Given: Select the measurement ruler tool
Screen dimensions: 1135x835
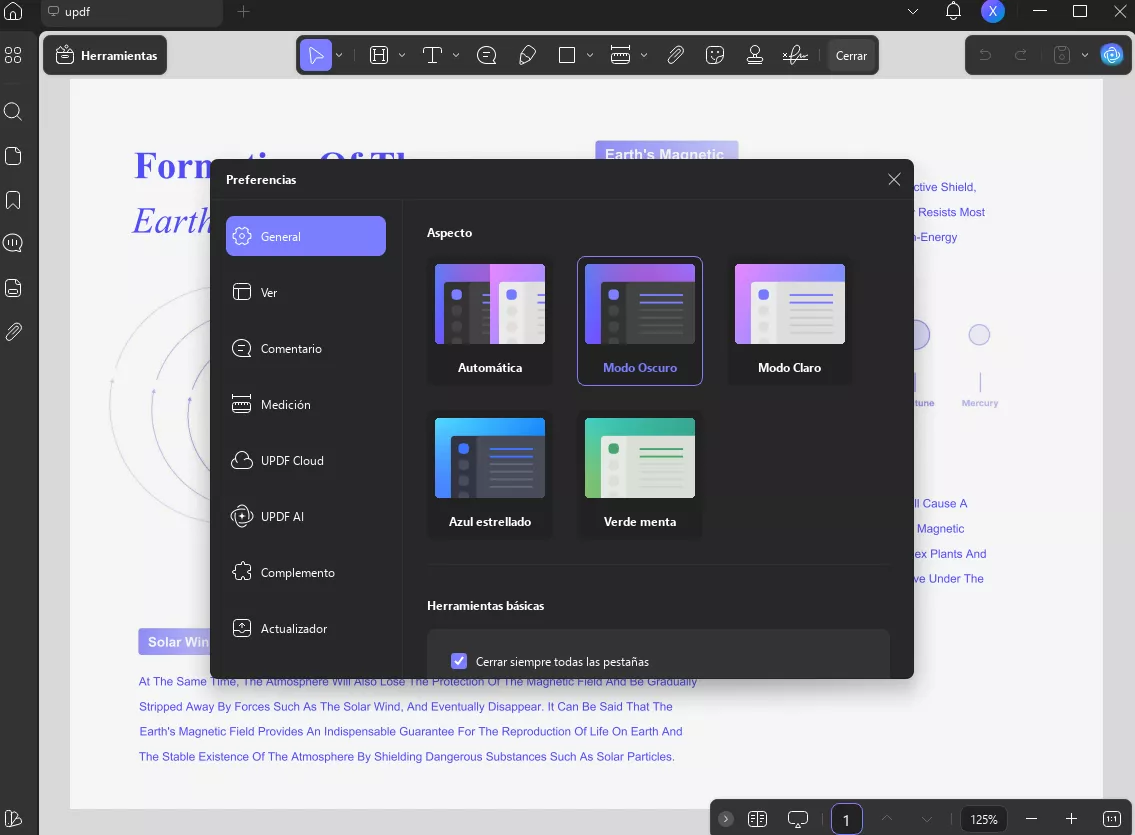Looking at the screenshot, I should [620, 55].
